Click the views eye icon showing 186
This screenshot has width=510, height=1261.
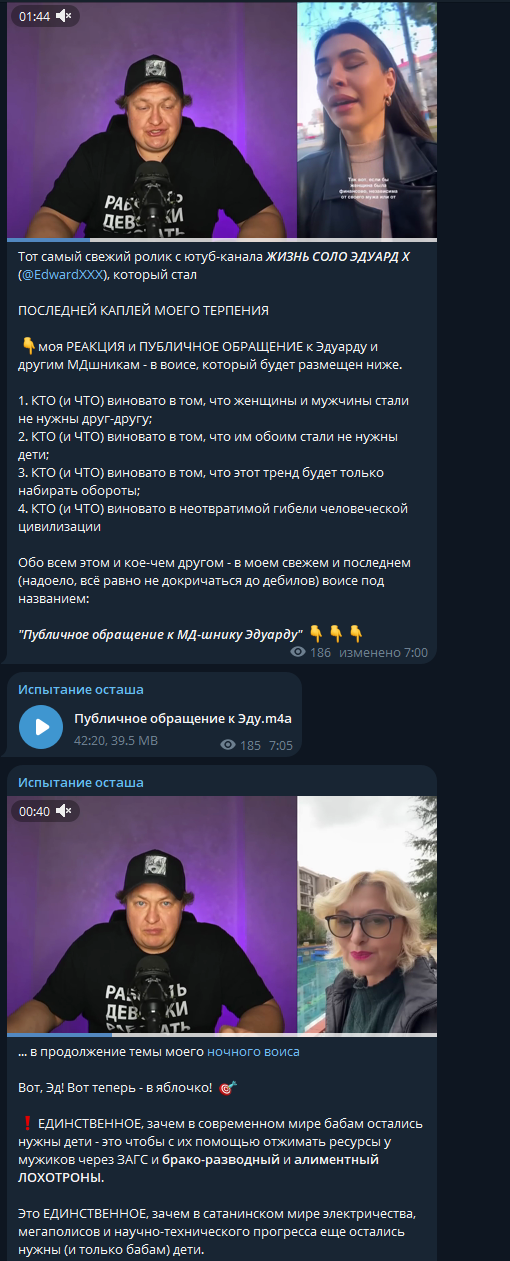coord(297,652)
